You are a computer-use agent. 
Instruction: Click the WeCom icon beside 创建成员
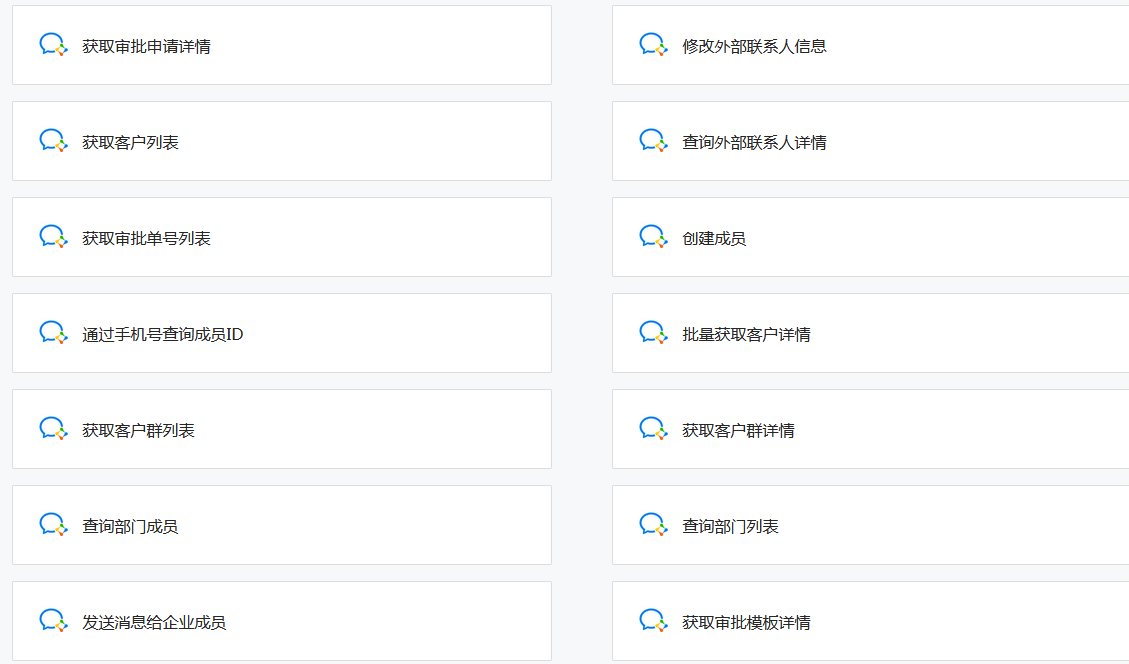654,236
